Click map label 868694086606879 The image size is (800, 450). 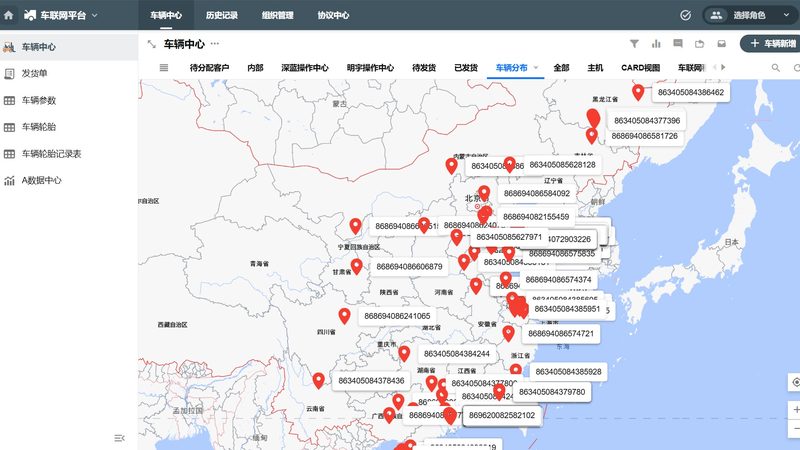(x=409, y=266)
